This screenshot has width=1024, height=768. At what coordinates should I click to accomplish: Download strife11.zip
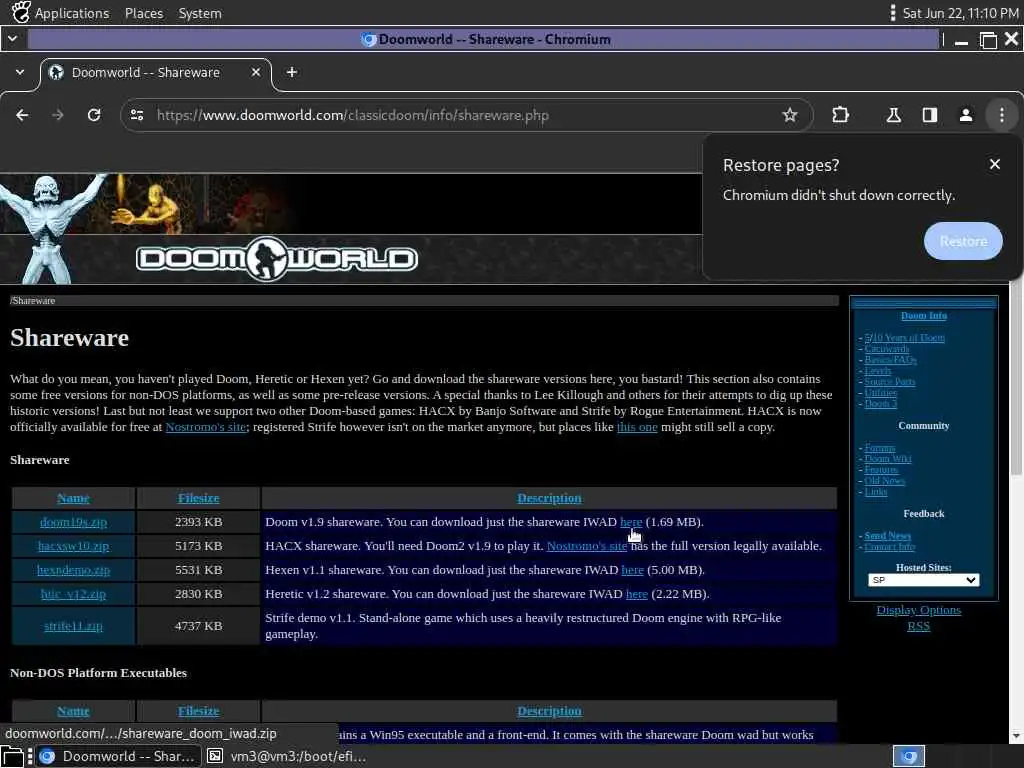[73, 626]
